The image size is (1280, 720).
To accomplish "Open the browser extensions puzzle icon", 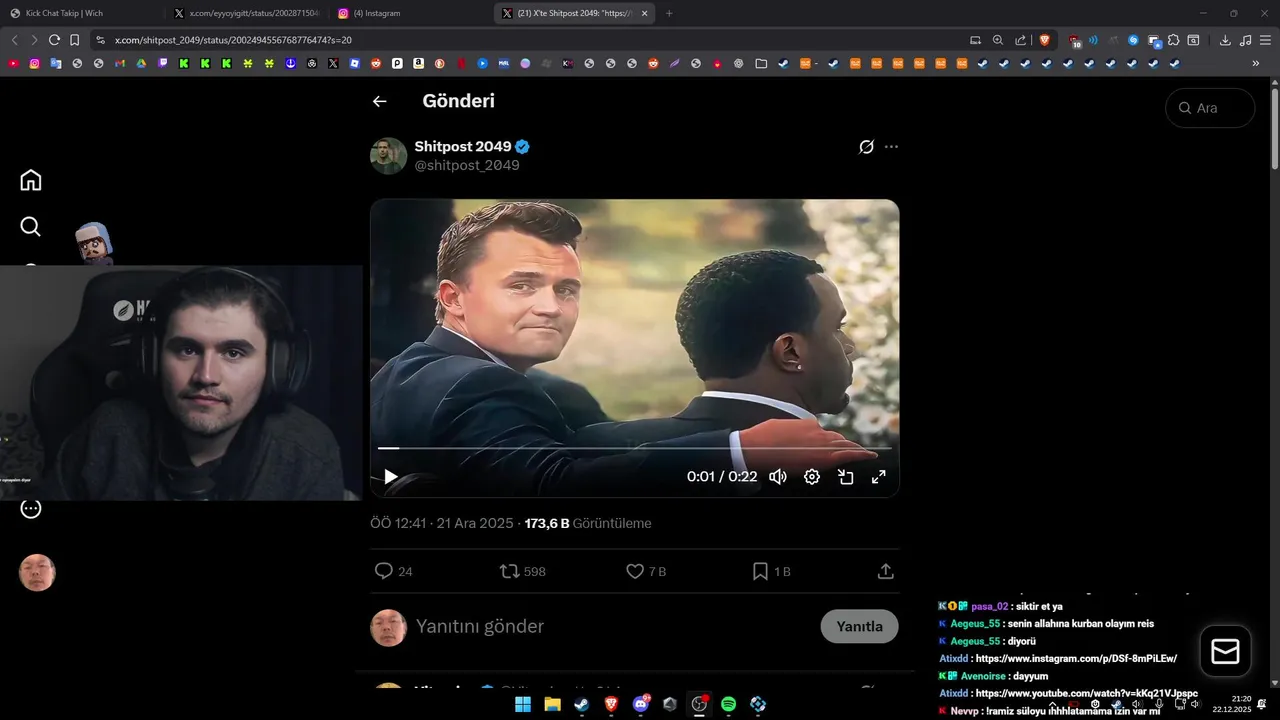I will click(1174, 40).
